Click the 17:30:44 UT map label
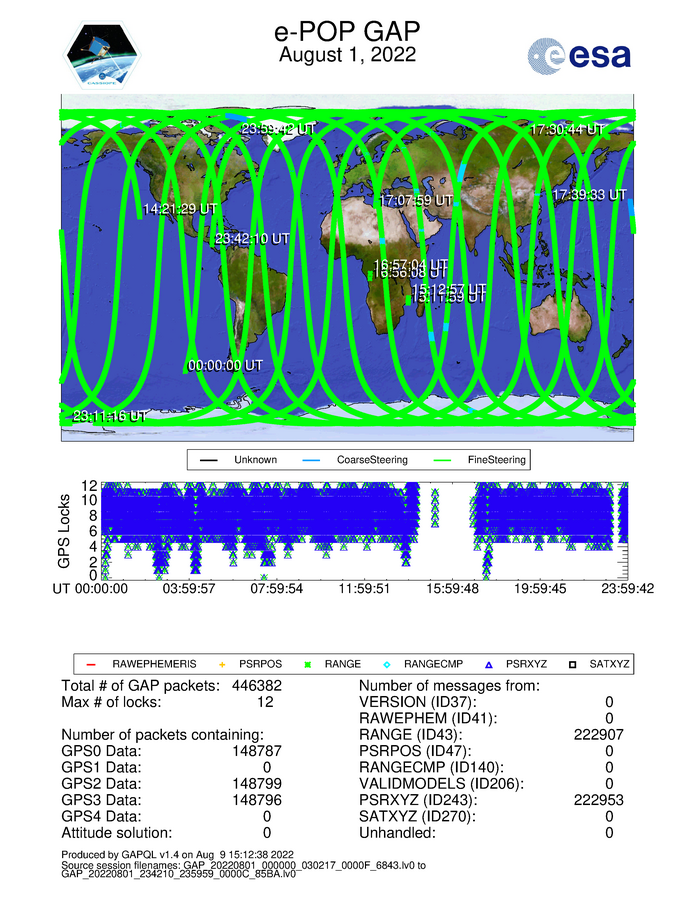 click(567, 129)
